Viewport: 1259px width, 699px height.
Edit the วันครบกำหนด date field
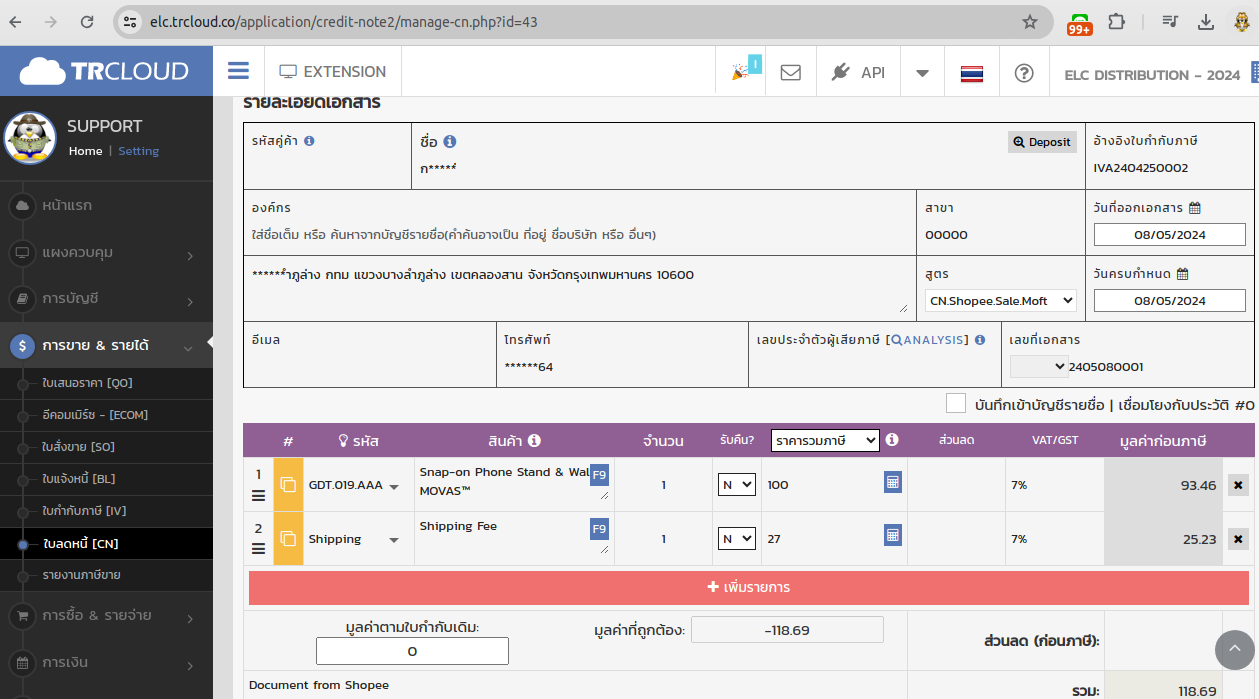click(1169, 300)
